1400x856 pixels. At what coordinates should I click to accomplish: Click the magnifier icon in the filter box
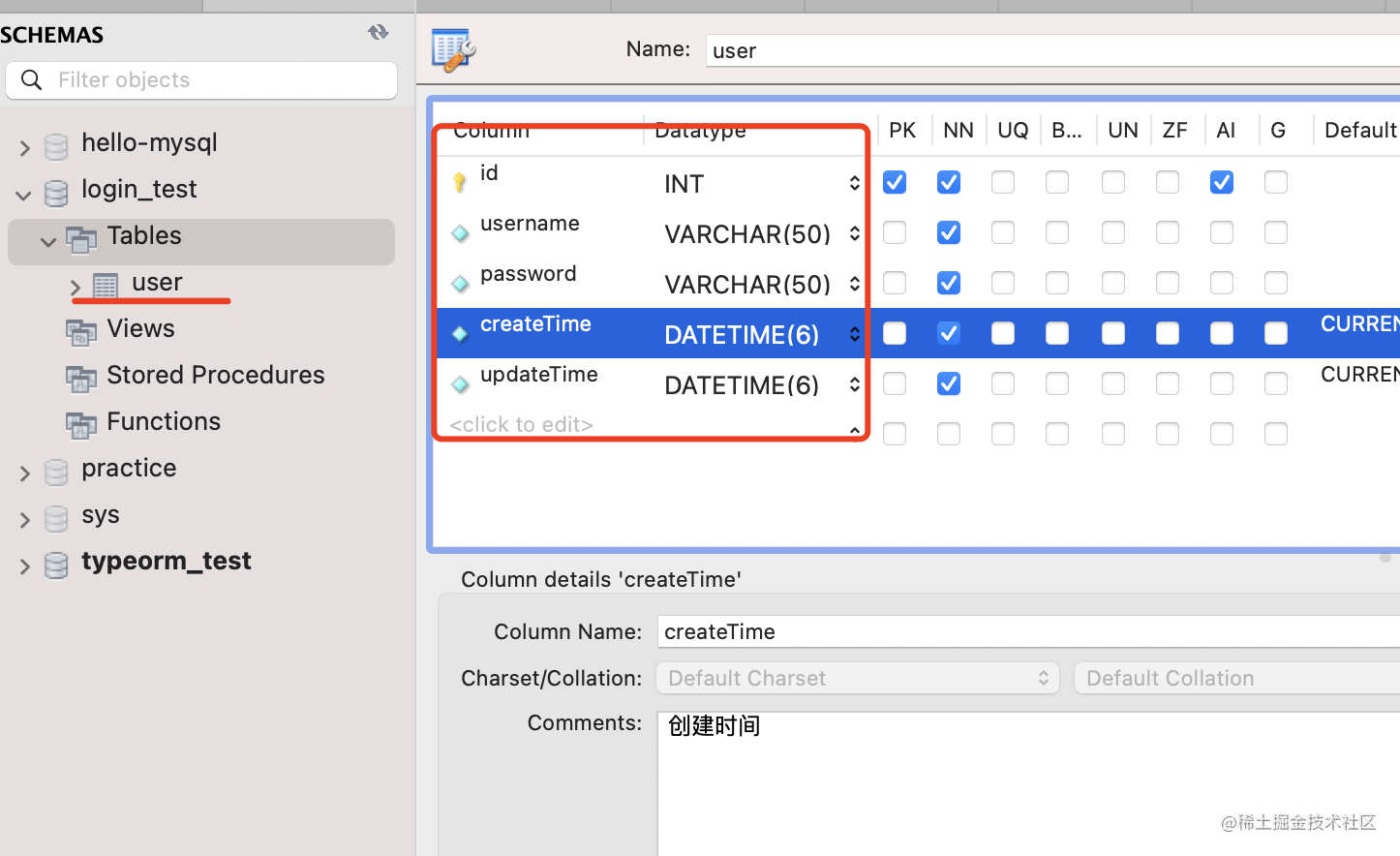pyautogui.click(x=32, y=79)
